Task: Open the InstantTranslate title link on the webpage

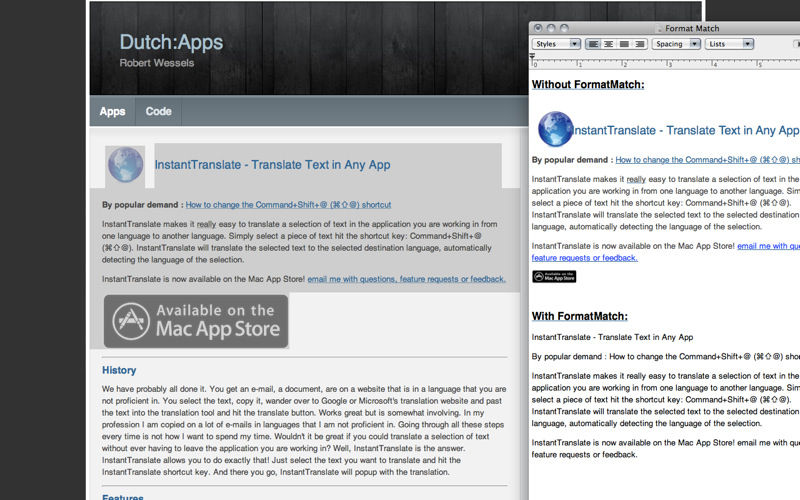Action: click(272, 165)
